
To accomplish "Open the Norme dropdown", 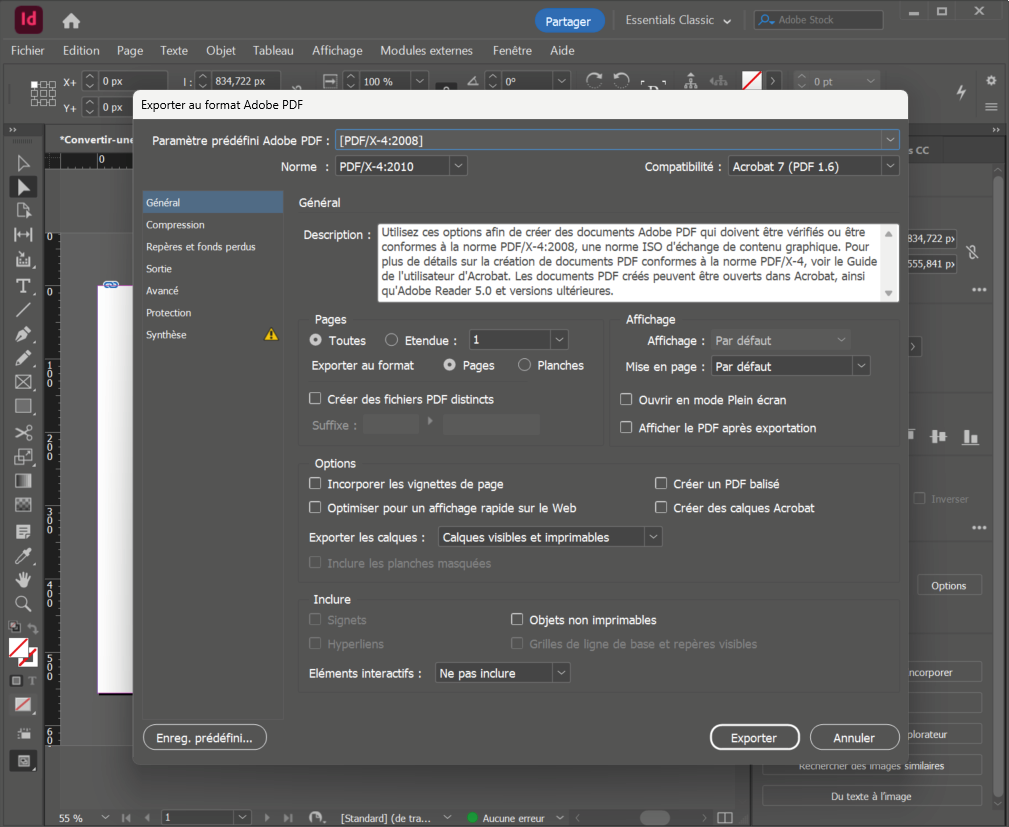I will coord(401,167).
